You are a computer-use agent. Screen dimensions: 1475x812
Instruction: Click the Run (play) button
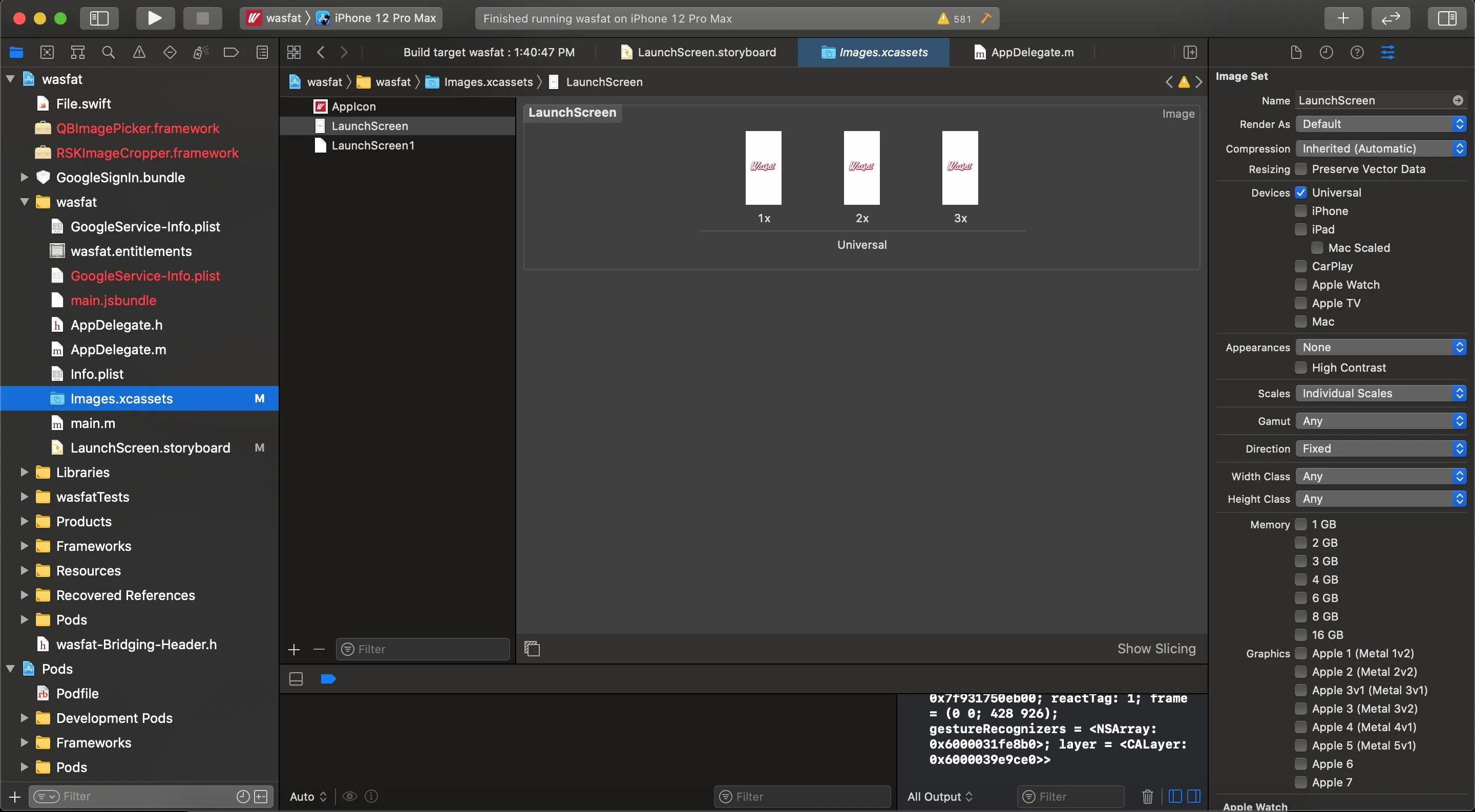(155, 18)
